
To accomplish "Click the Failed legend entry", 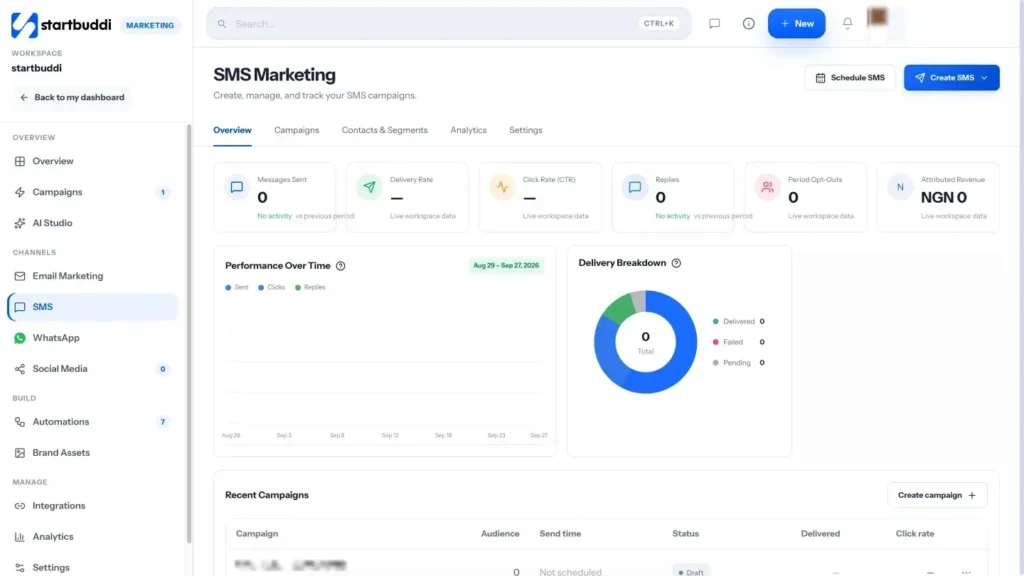I will pyautogui.click(x=739, y=342).
